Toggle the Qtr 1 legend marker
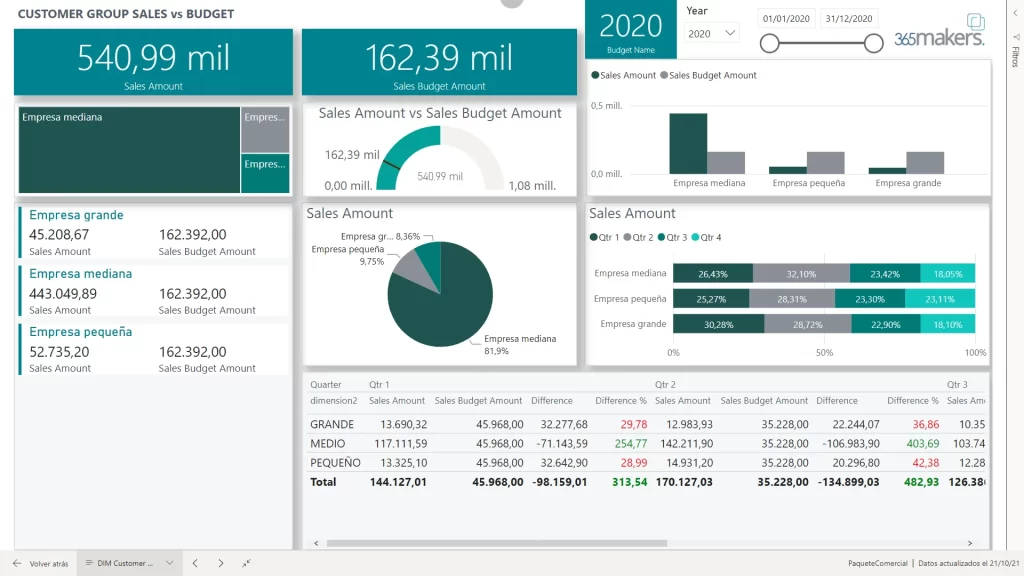The image size is (1024, 576). coord(594,237)
